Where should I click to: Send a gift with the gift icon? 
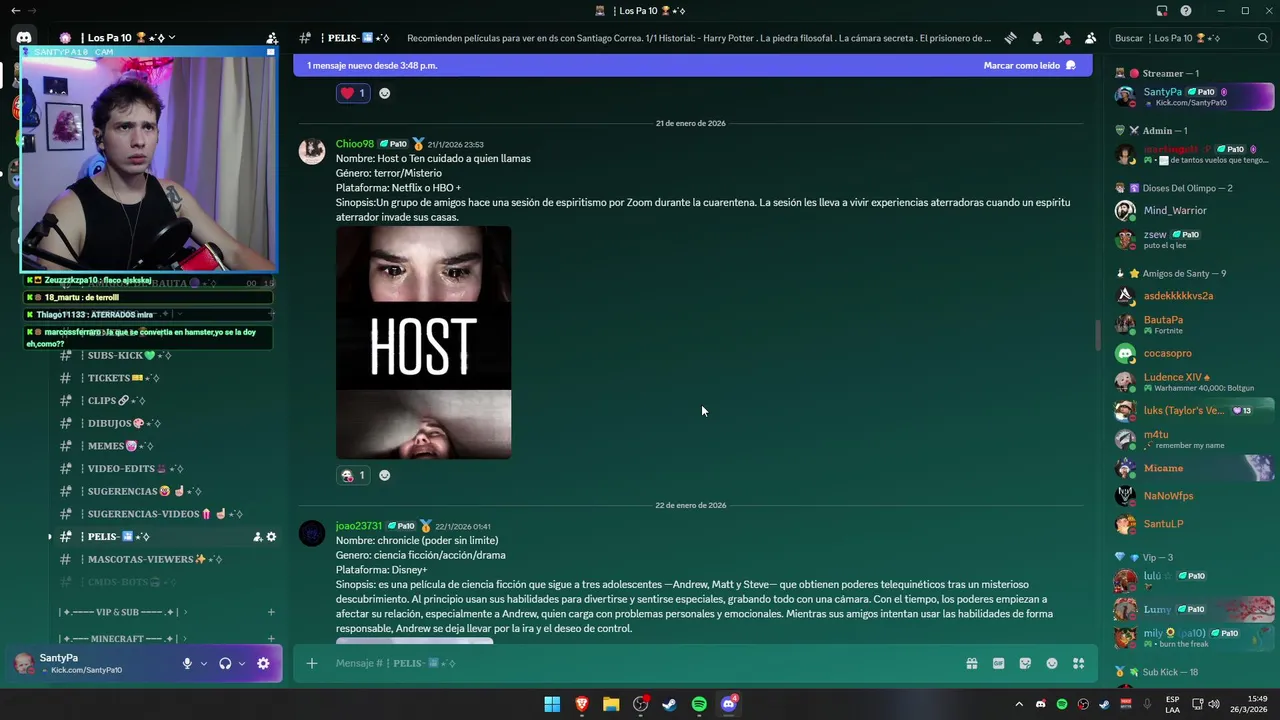coord(971,663)
